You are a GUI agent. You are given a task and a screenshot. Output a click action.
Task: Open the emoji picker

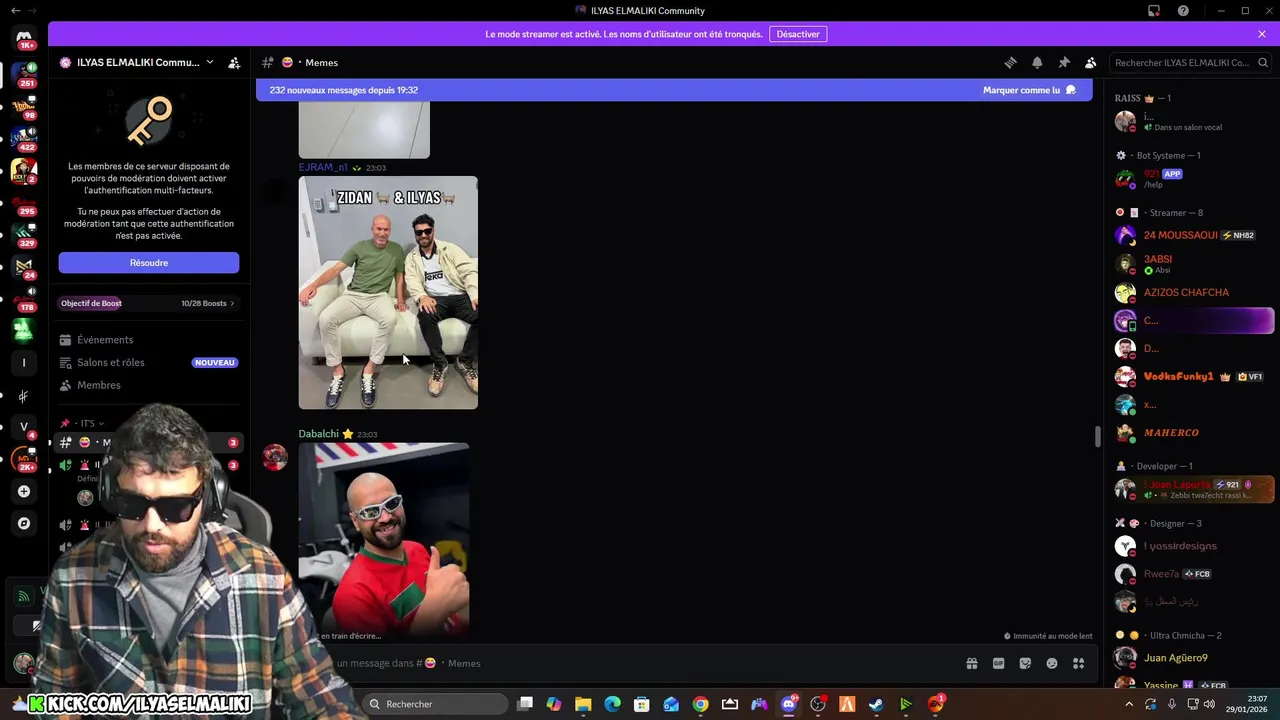[x=1052, y=663]
